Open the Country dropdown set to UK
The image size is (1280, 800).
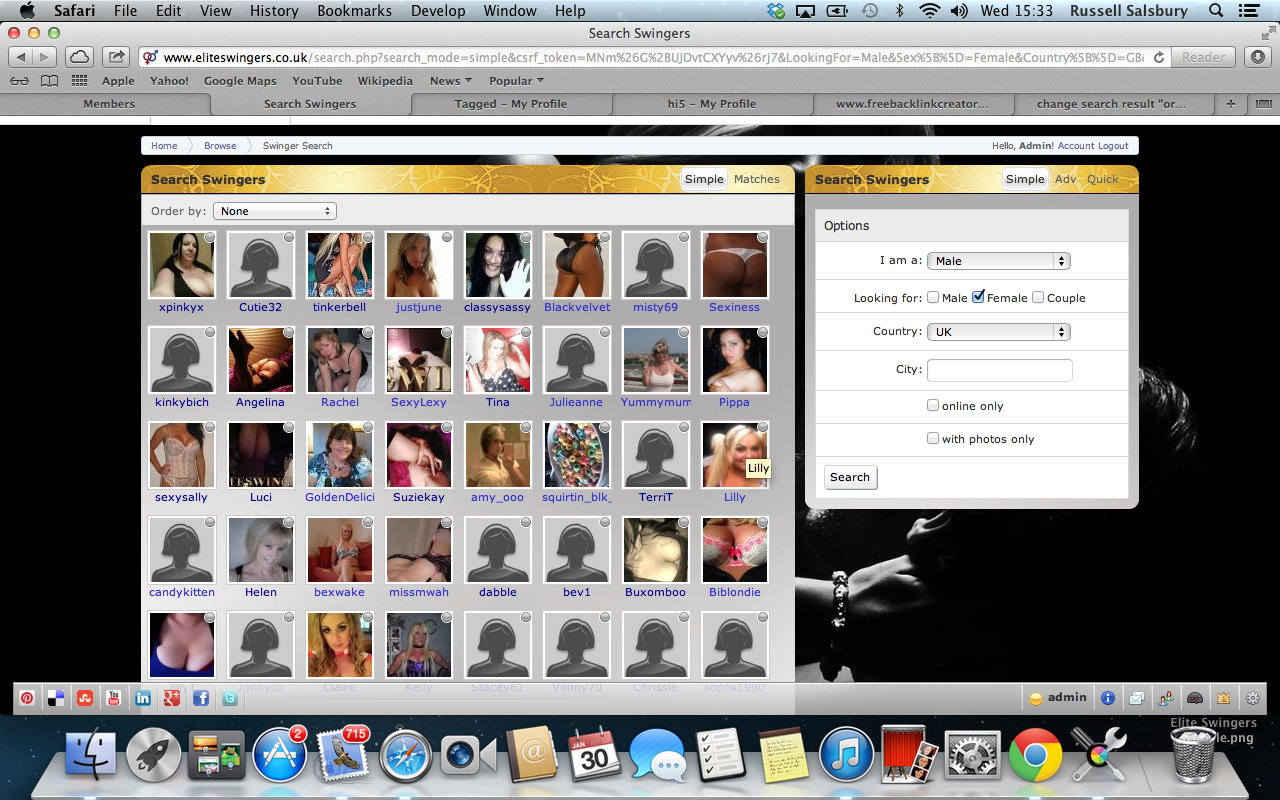pos(998,332)
